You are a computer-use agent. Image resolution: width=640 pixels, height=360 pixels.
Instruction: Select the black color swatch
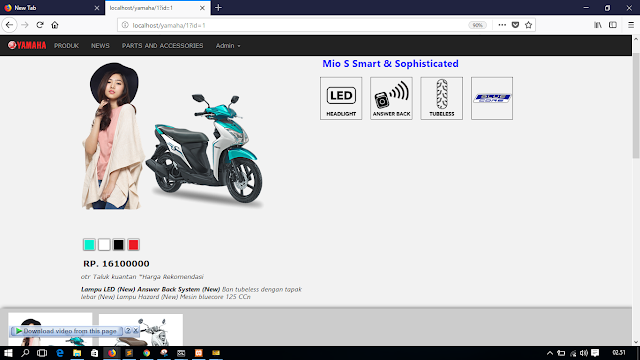click(x=118, y=244)
